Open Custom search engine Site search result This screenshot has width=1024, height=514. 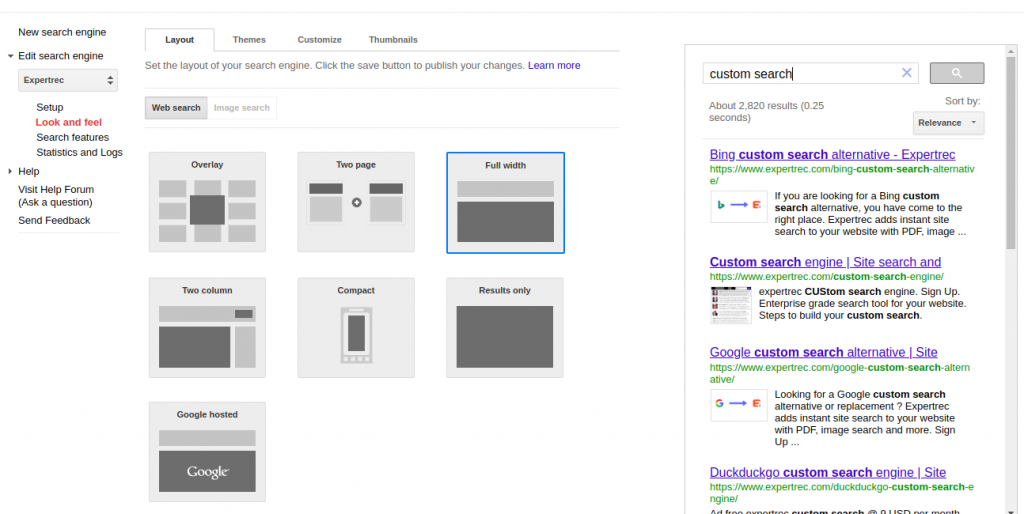coord(825,262)
